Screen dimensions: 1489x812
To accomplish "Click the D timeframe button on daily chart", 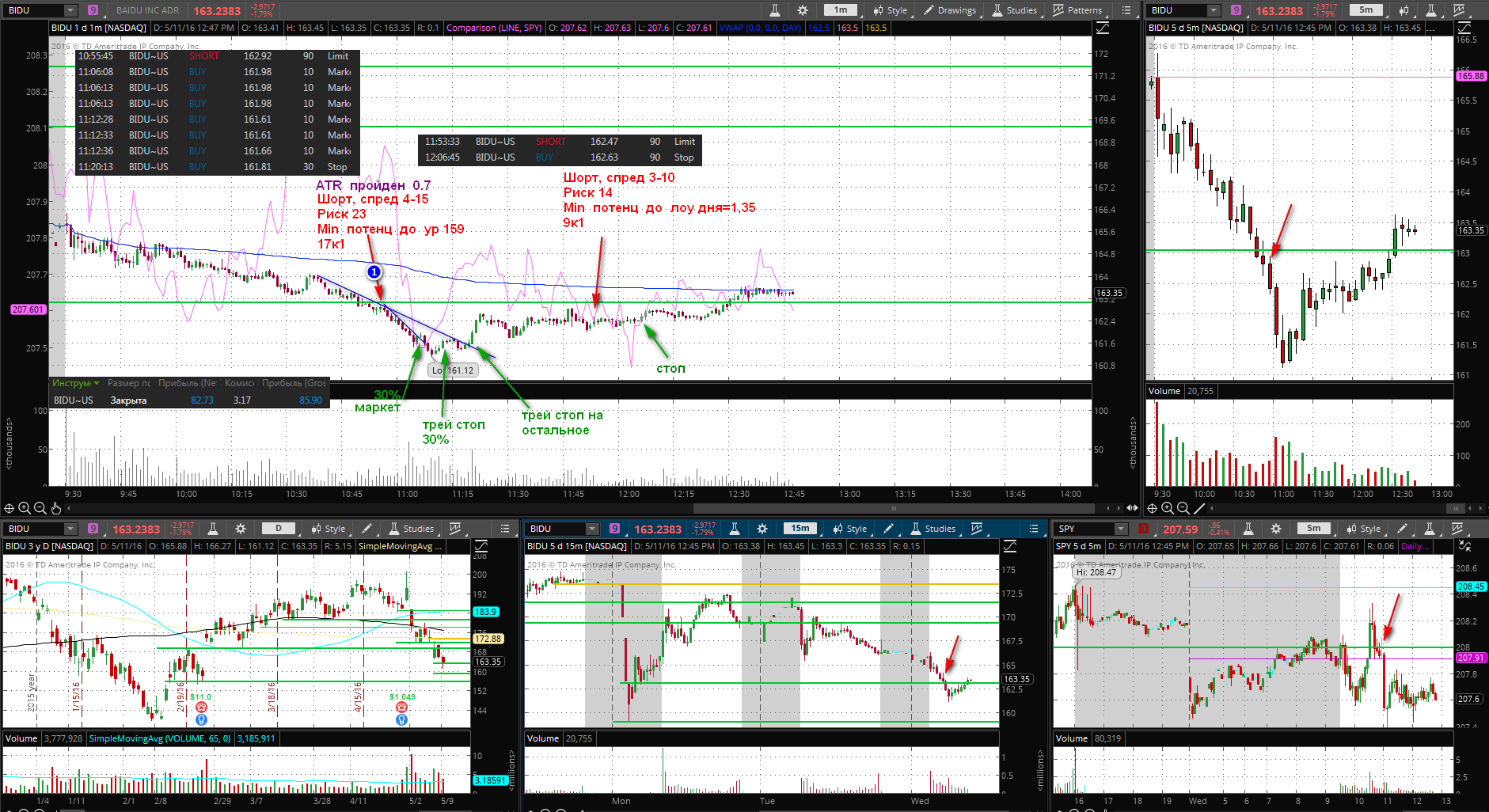I will coord(279,529).
